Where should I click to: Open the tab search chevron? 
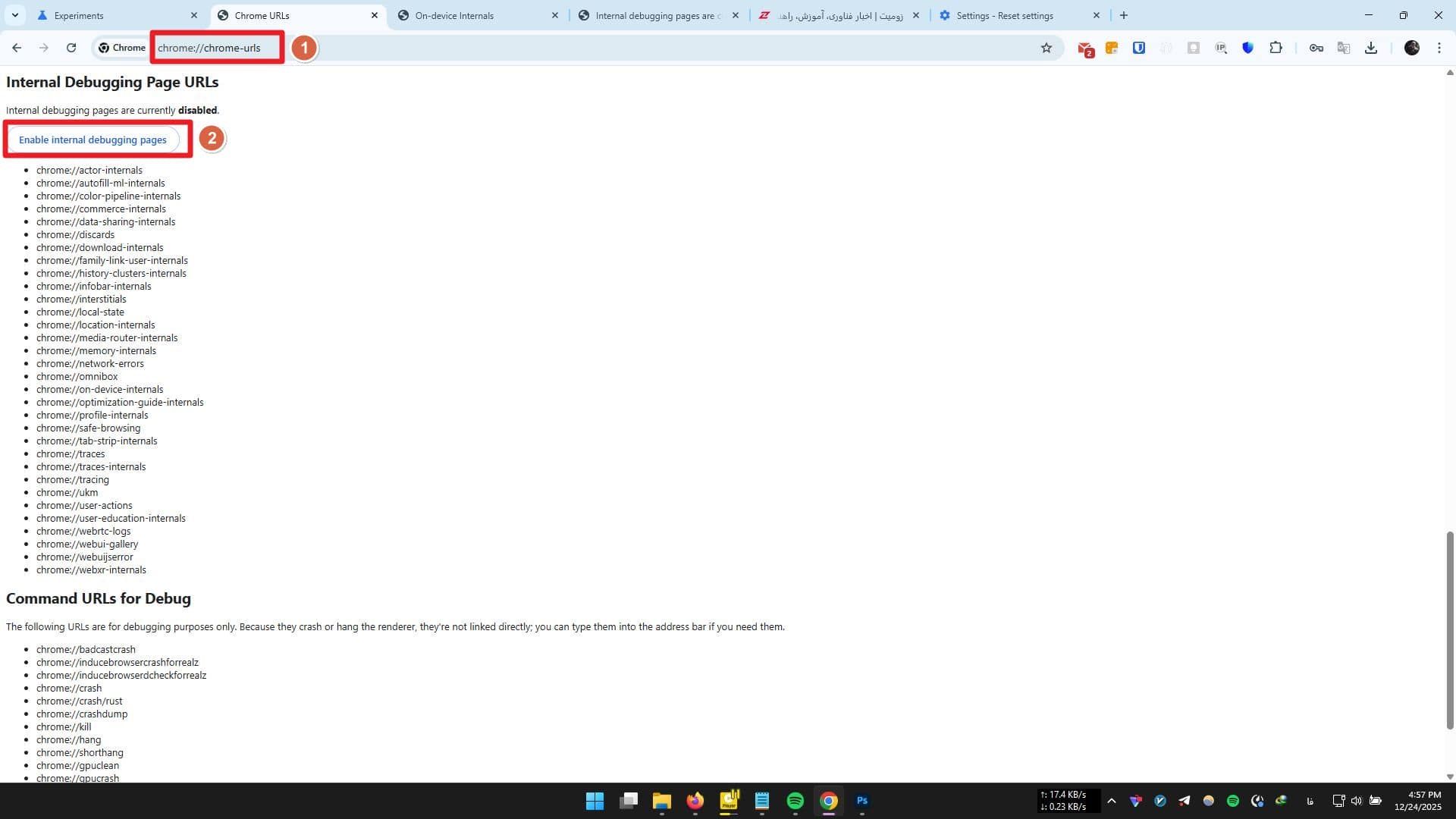14,15
